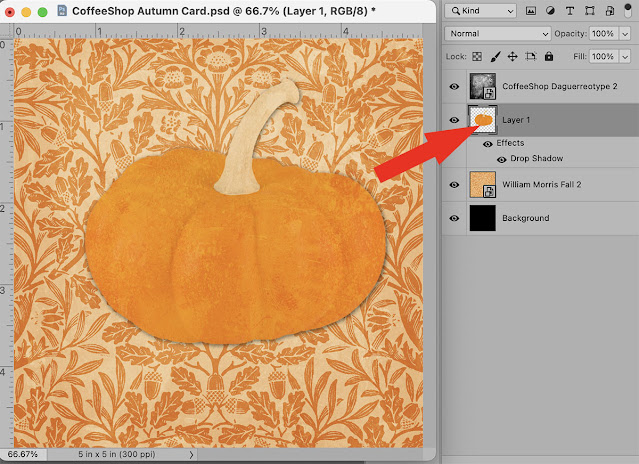
Task: Toggle Effects visibility eye on Layer 1
Action: [x=487, y=144]
